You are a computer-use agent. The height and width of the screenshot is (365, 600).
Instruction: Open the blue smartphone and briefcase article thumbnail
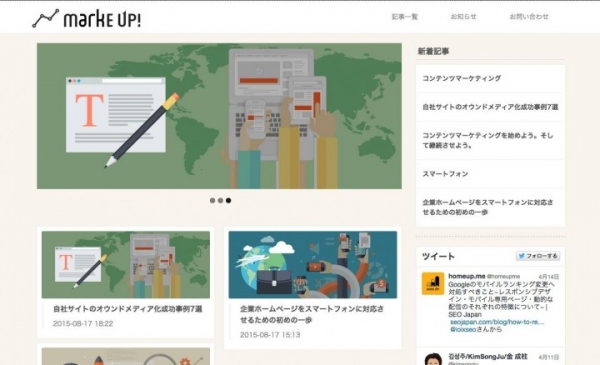click(313, 265)
